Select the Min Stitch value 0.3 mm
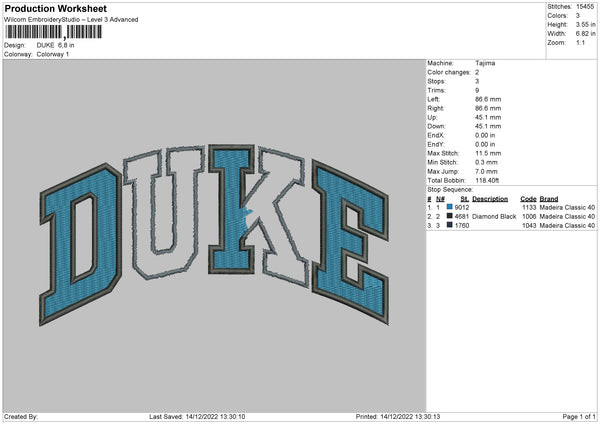This screenshot has width=600, height=424. (x=486, y=162)
